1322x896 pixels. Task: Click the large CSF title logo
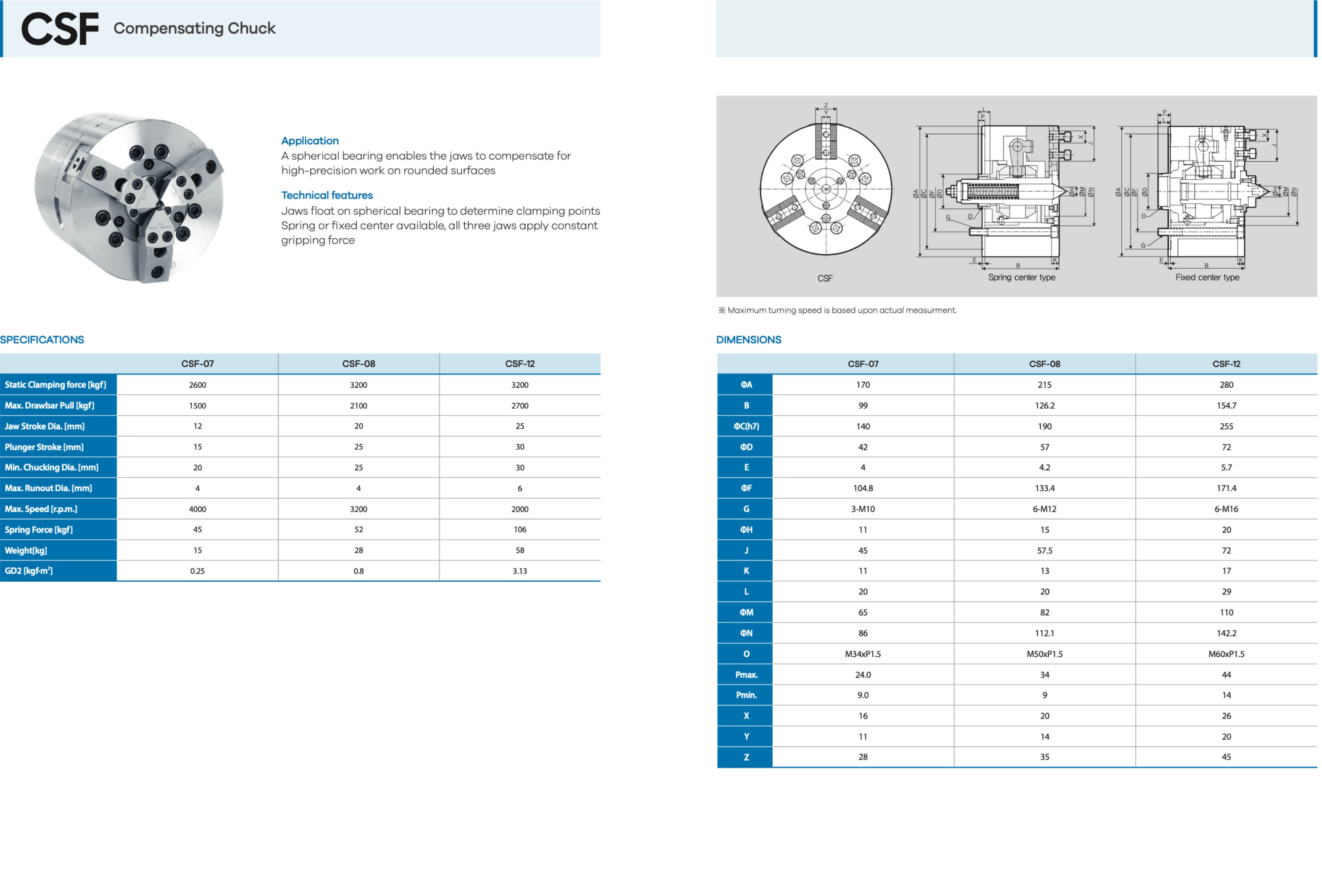tap(60, 29)
